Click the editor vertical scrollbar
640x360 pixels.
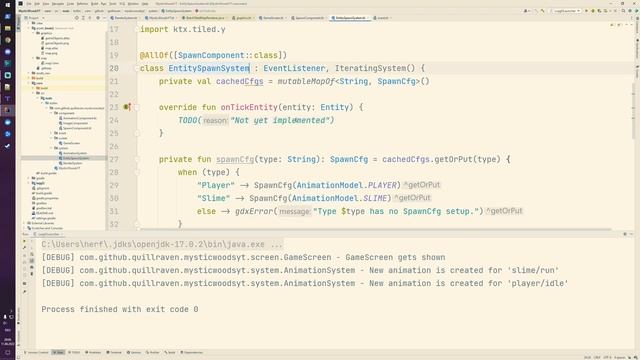pos(633,110)
